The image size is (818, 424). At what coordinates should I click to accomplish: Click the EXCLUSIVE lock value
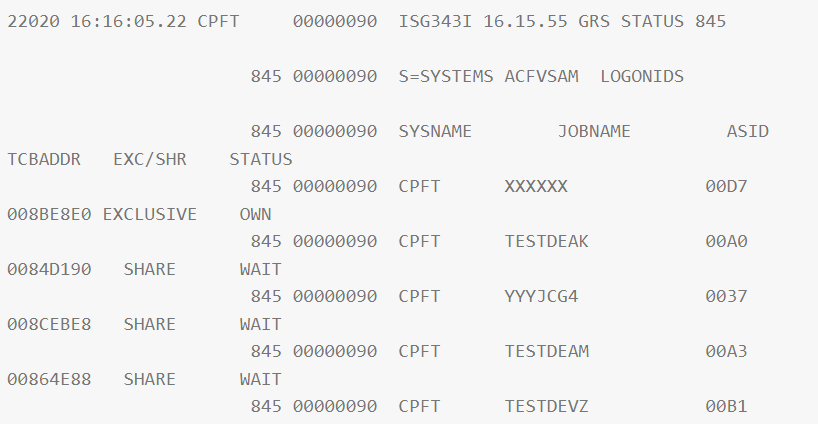150,214
